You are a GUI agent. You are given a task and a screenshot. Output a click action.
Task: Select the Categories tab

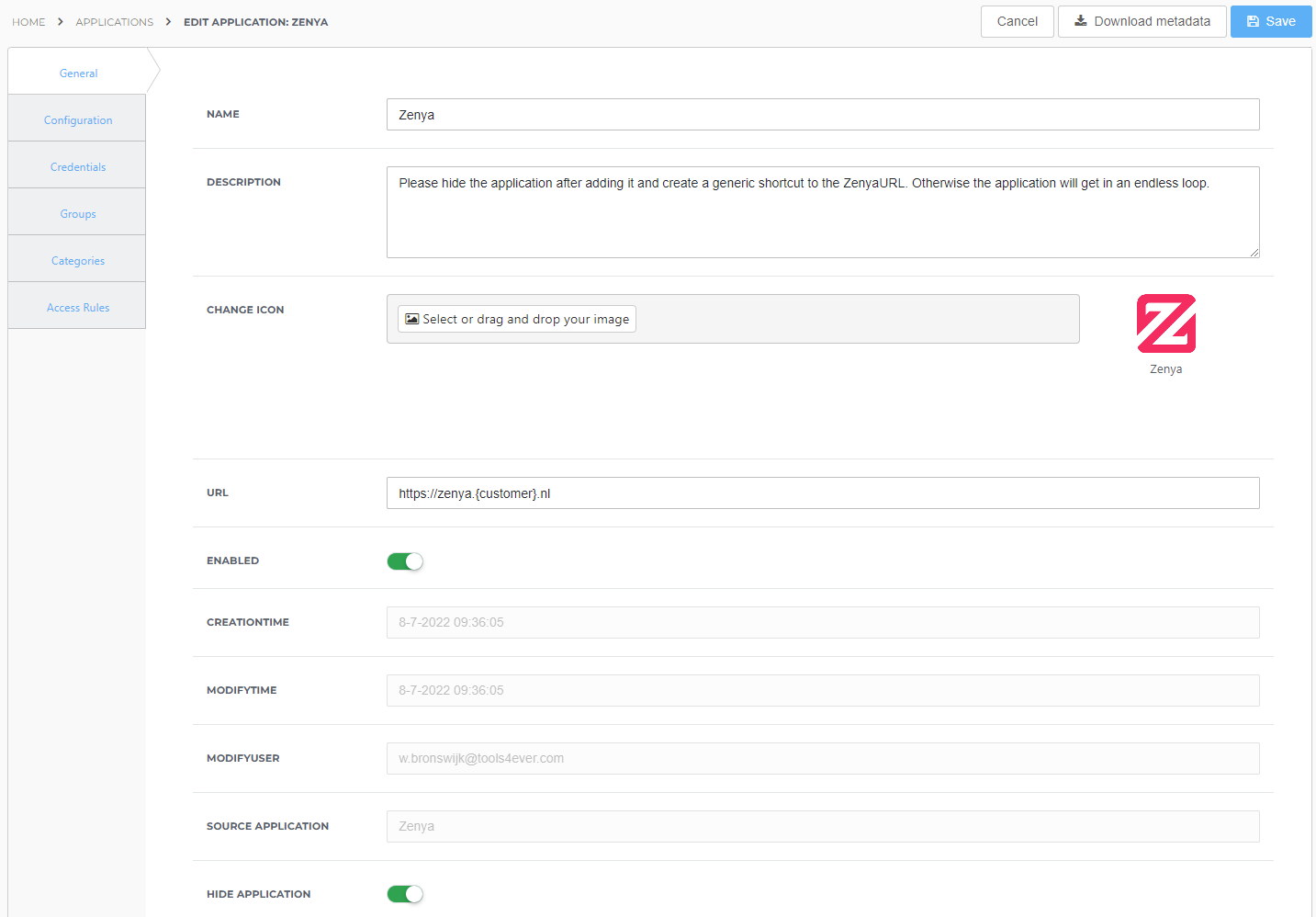pyautogui.click(x=77, y=260)
